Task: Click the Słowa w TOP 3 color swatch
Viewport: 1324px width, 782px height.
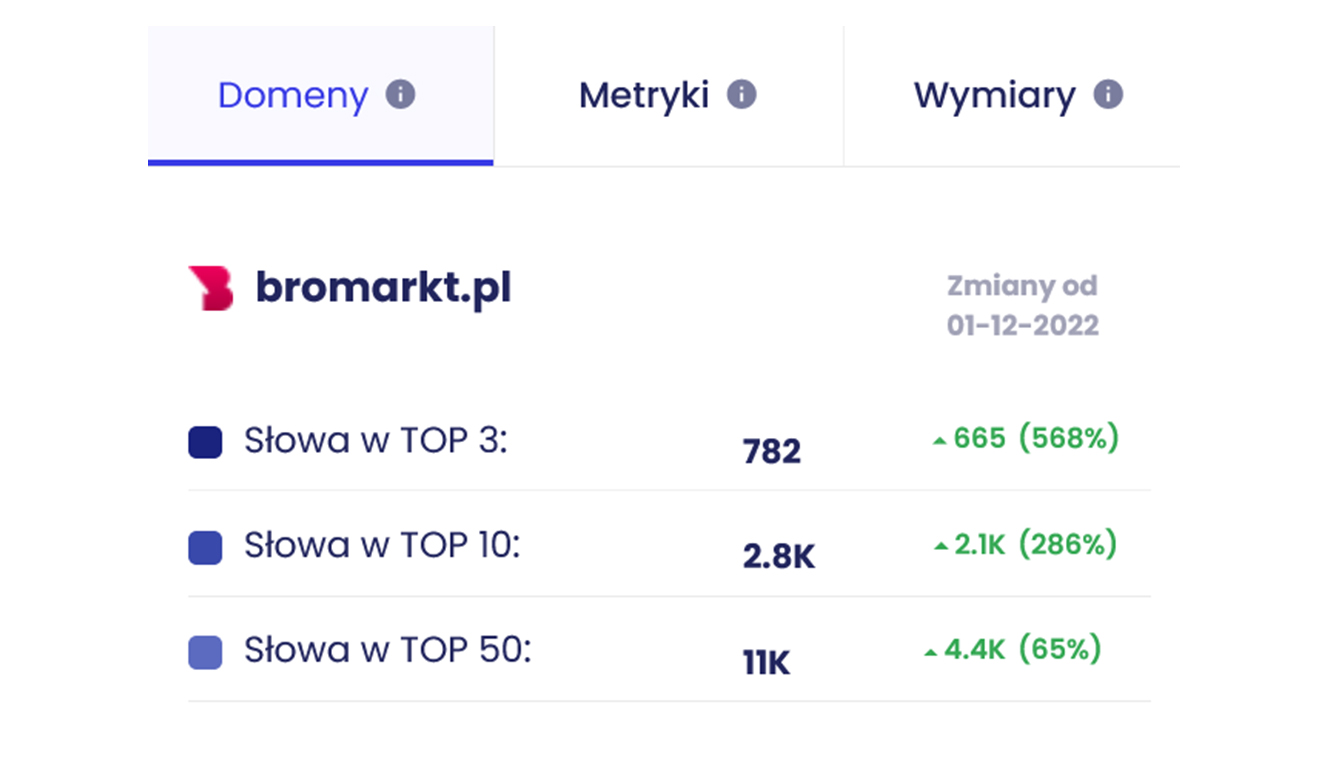Action: [205, 442]
